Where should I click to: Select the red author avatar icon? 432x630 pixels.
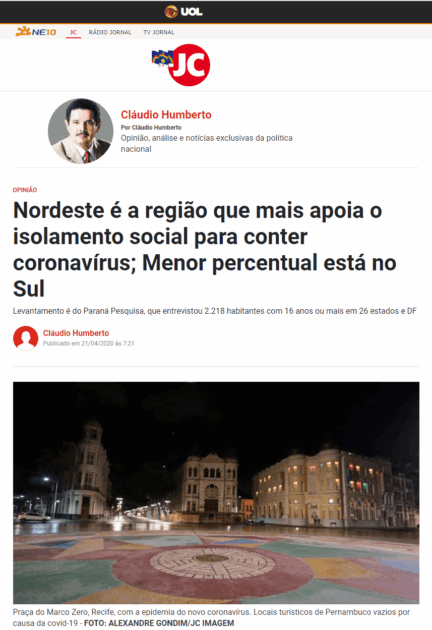pos(26,338)
